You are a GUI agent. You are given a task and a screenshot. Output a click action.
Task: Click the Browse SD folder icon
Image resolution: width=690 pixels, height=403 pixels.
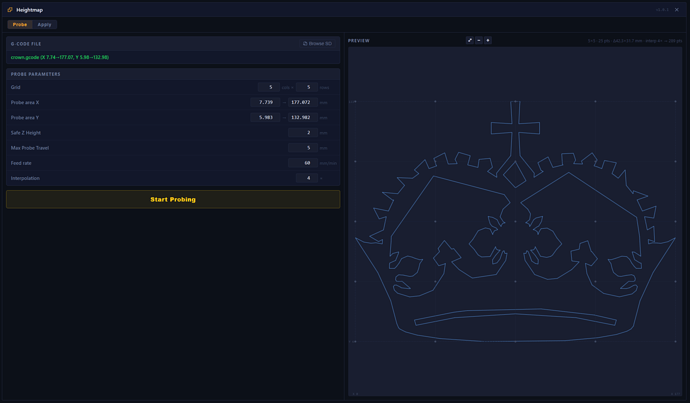(x=305, y=44)
